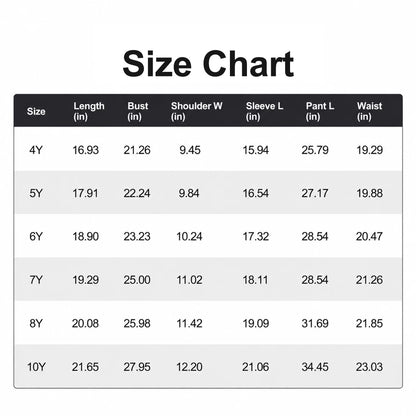Select the Waist (in) column header
Viewport: 416px width, 416px height.
pyautogui.click(x=369, y=111)
